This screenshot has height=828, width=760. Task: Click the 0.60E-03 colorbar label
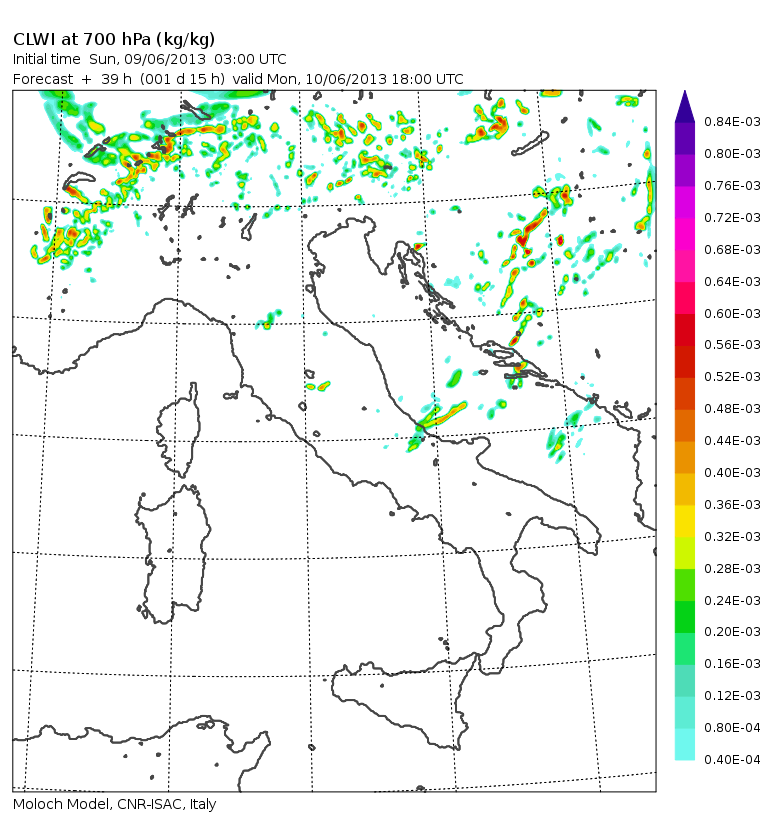click(x=732, y=314)
